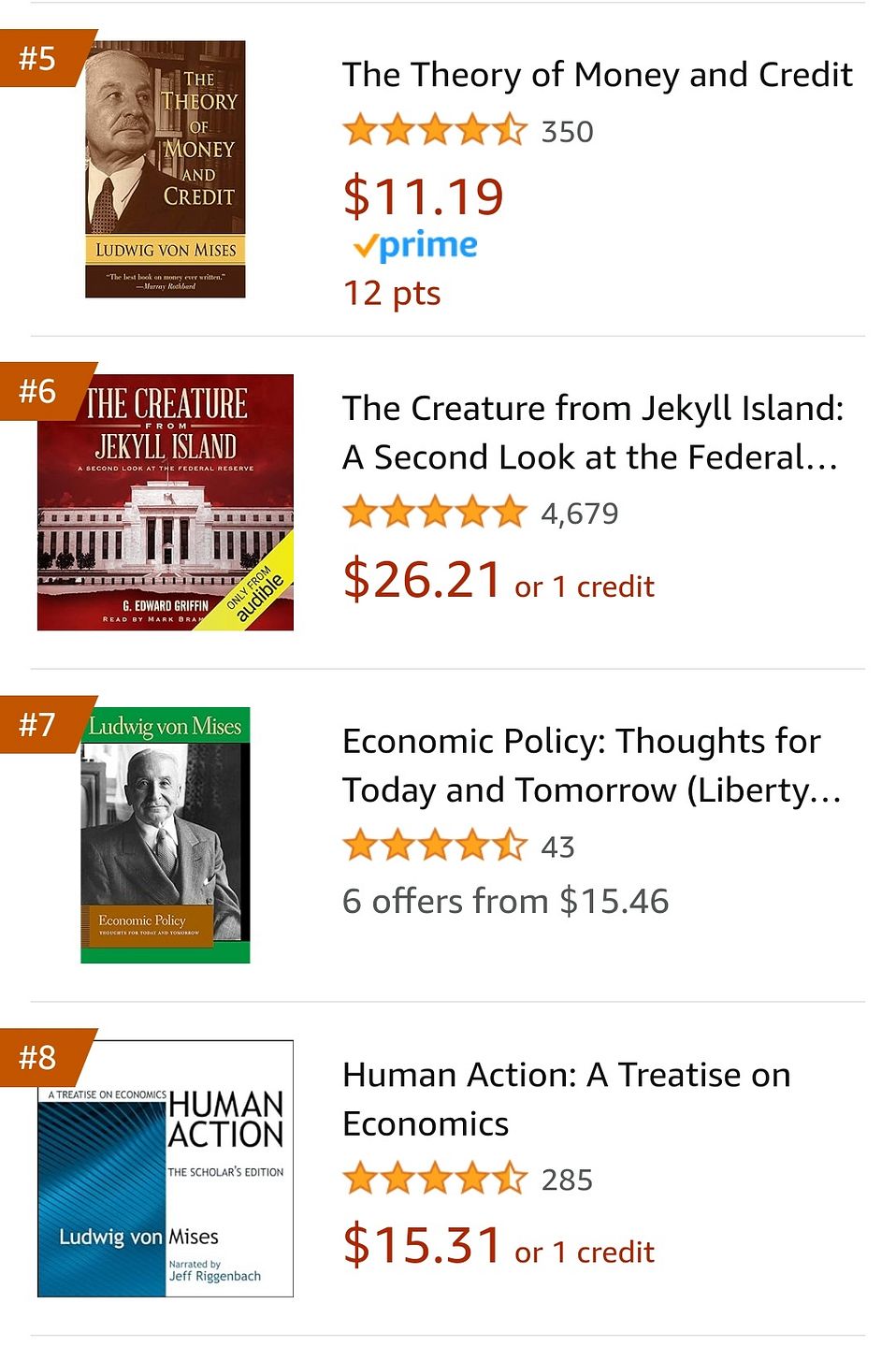Viewport: 896px width, 1347px height.
Task: Click the 5-star rating for The Creature from Jekyll Island
Action: (433, 513)
